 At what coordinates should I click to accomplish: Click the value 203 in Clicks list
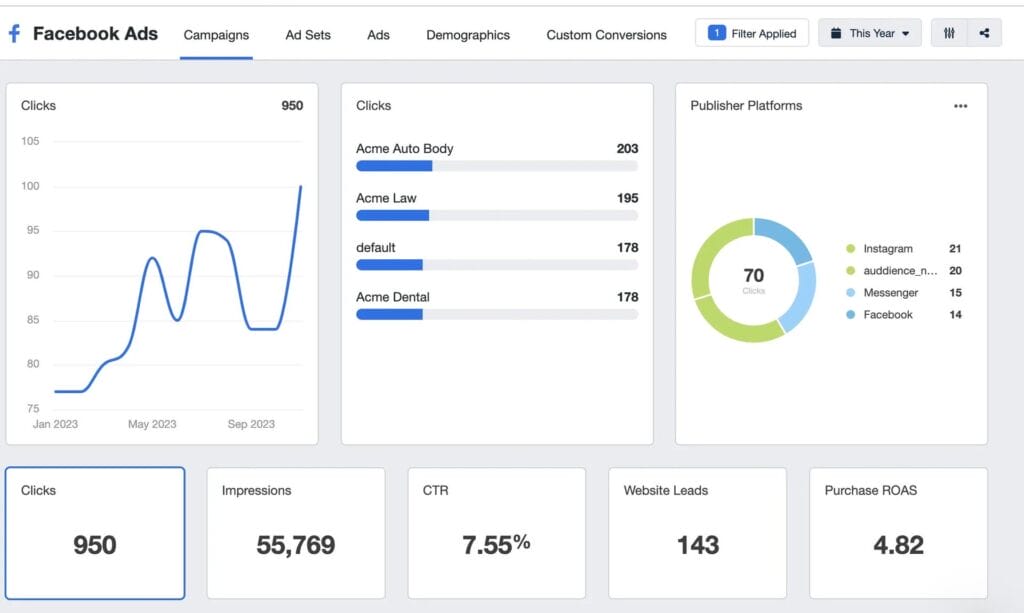click(627, 149)
